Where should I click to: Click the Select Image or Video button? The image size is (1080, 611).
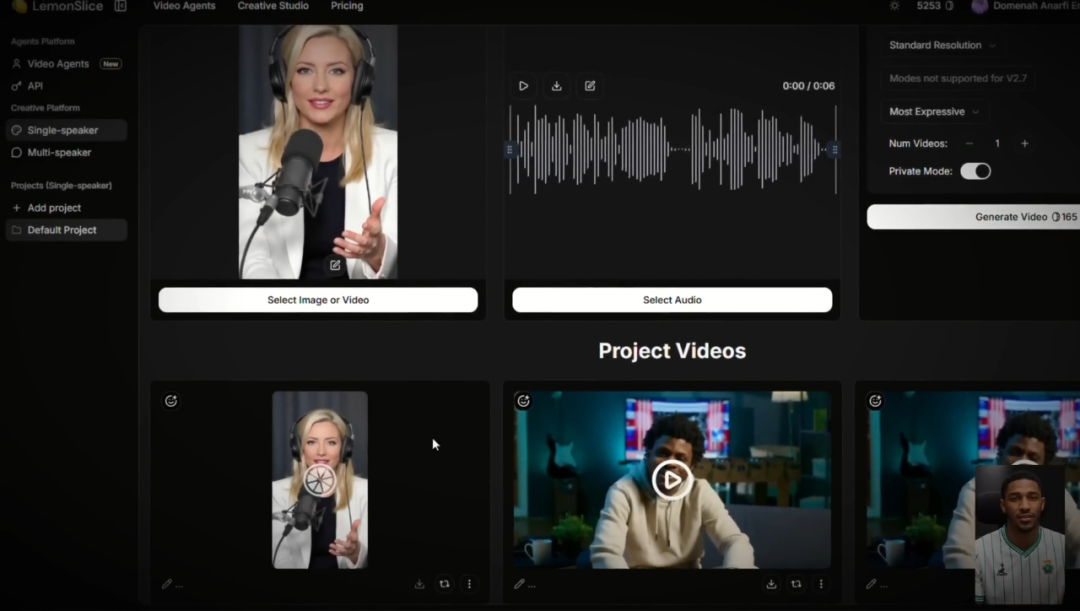click(x=318, y=300)
